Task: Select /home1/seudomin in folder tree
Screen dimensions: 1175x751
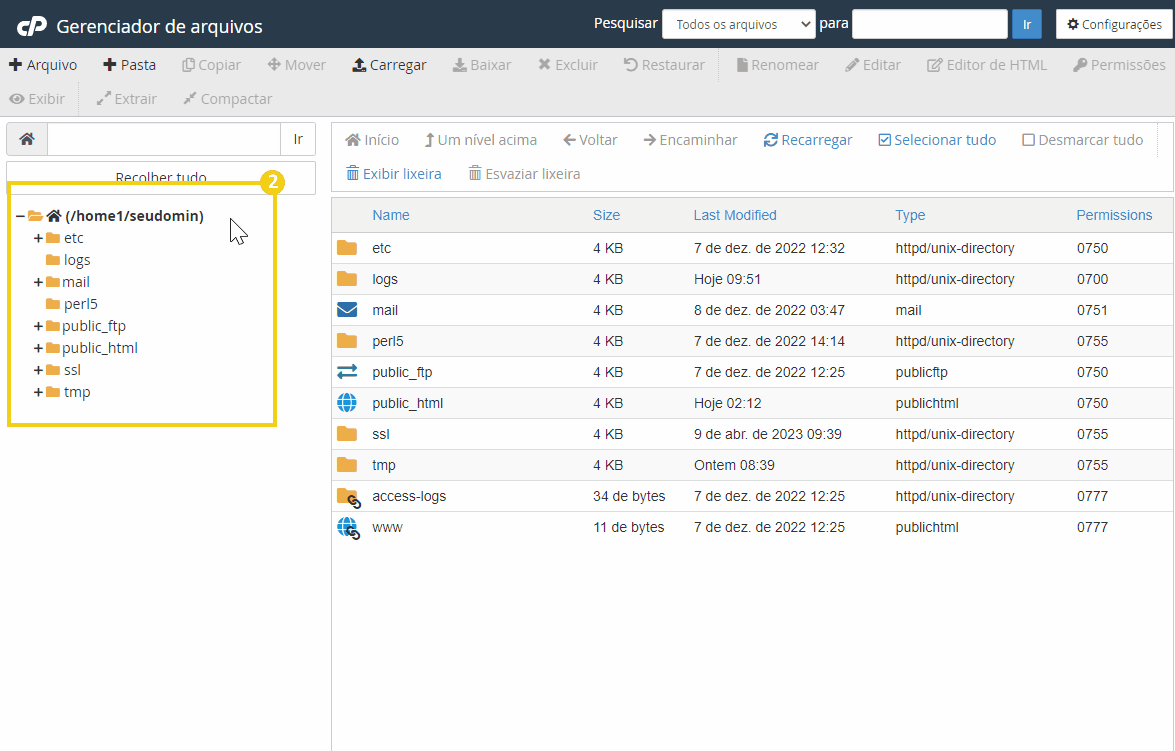Action: (134, 216)
